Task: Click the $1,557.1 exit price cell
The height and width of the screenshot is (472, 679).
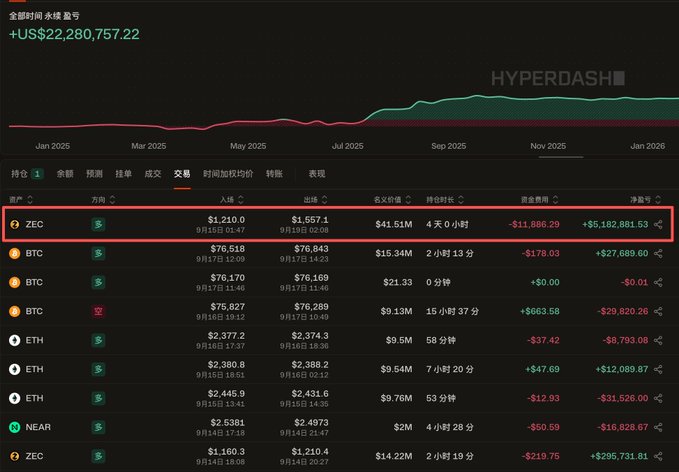Action: click(x=310, y=220)
